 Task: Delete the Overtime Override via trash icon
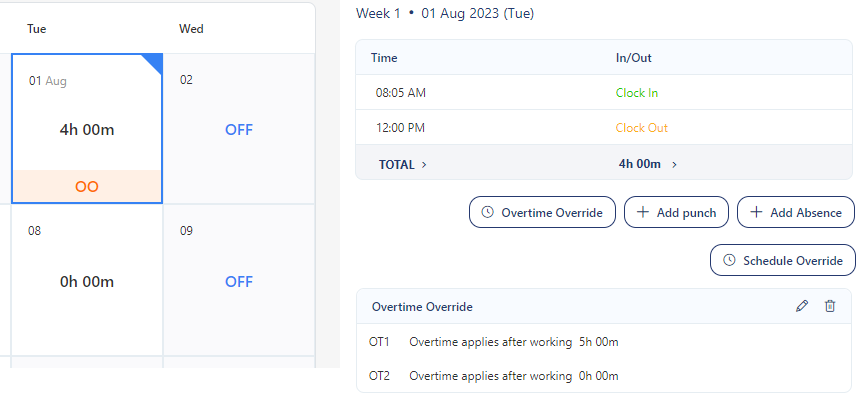(830, 306)
